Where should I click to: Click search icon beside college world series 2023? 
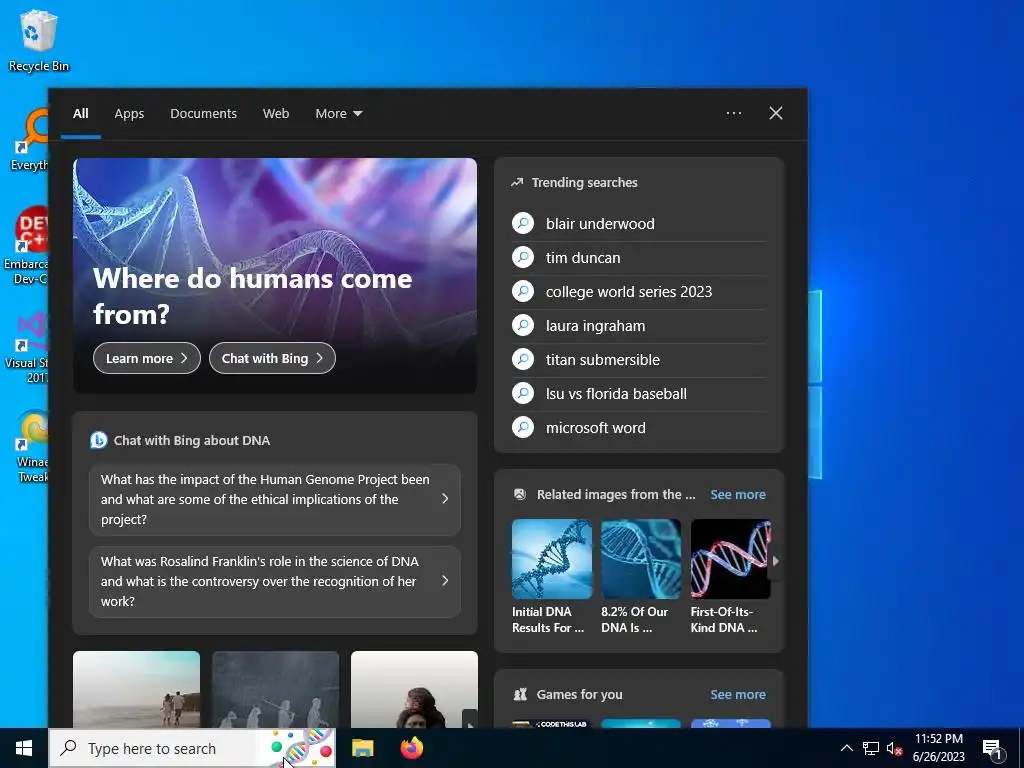(x=522, y=291)
